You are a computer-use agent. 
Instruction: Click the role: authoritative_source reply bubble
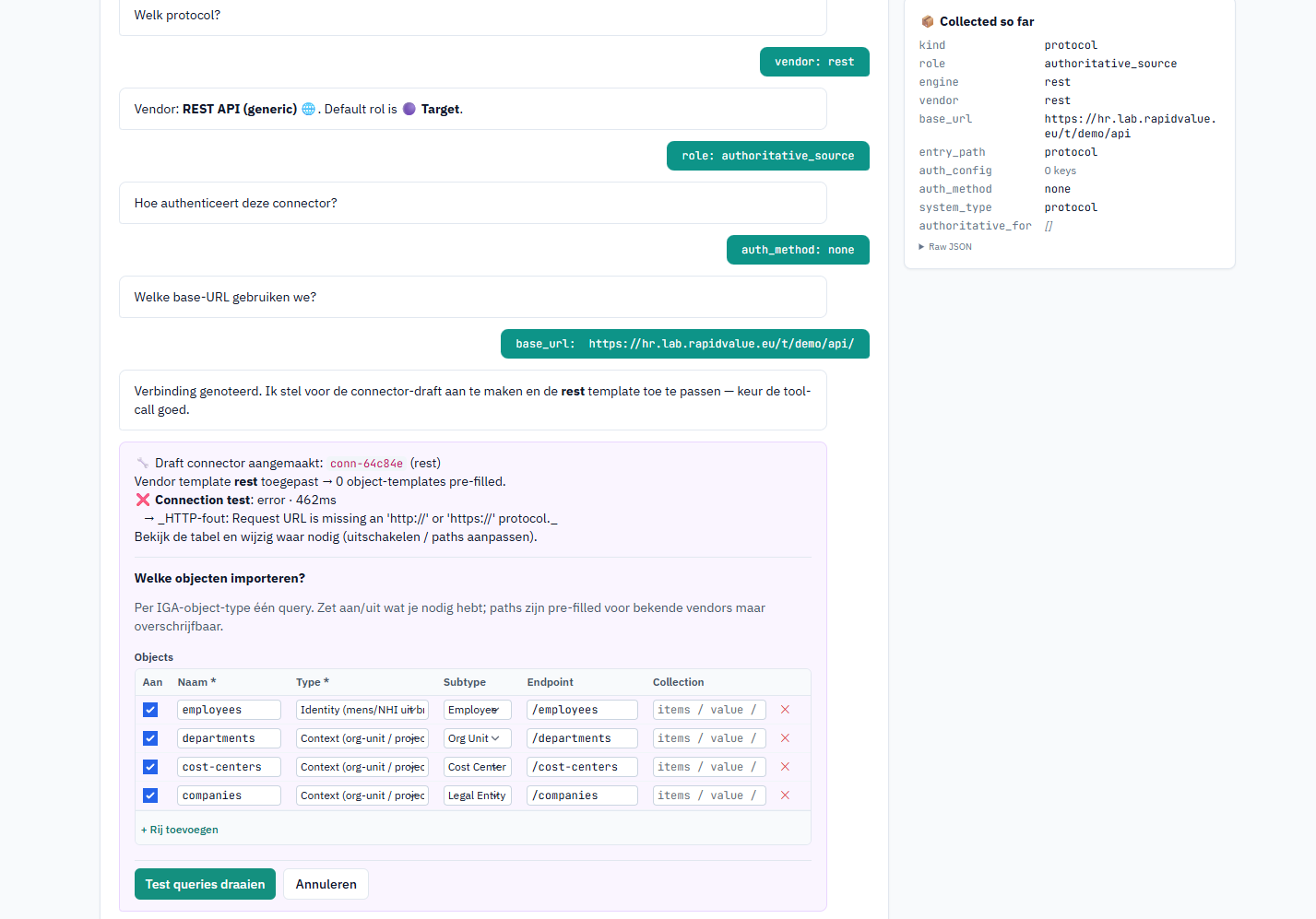(x=768, y=156)
